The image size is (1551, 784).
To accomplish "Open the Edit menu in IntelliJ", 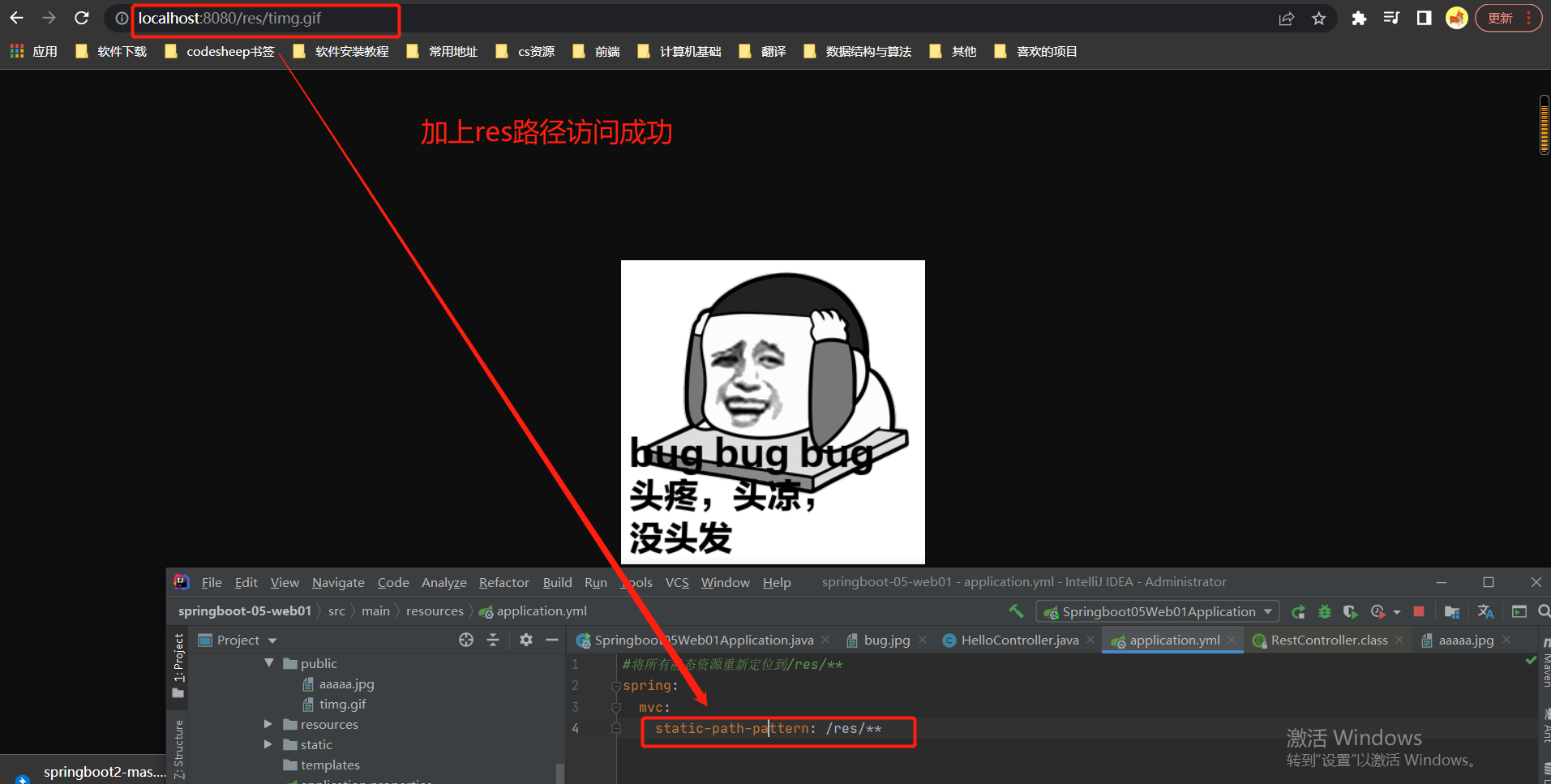I will (x=246, y=582).
